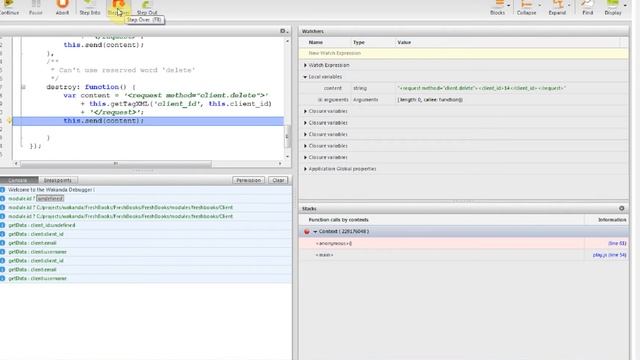Click the 'var content =' code line
The width and height of the screenshot is (640, 360).
[x=166, y=96]
